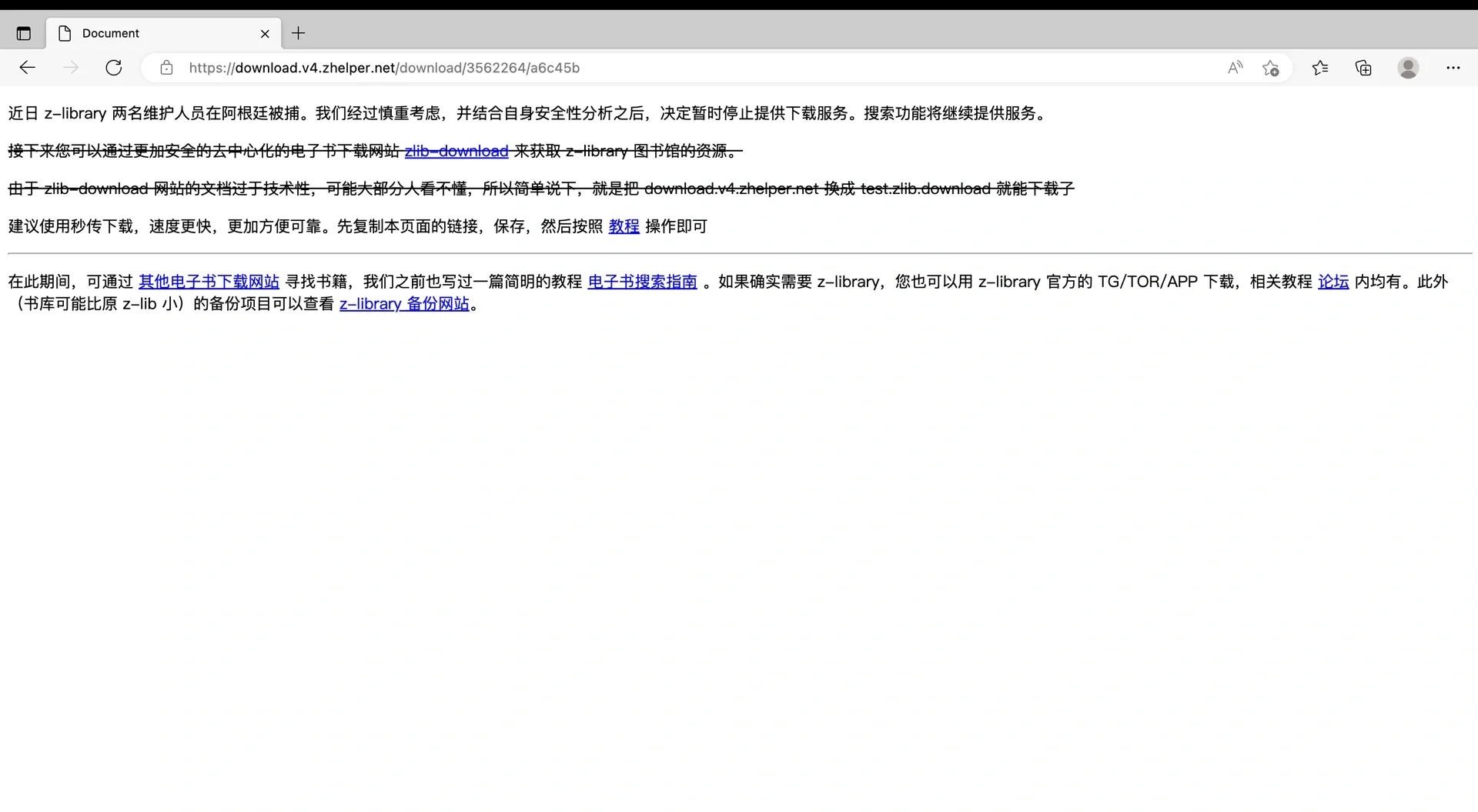Open the 教程 tutorial link
This screenshot has width=1478, height=812.
point(624,226)
